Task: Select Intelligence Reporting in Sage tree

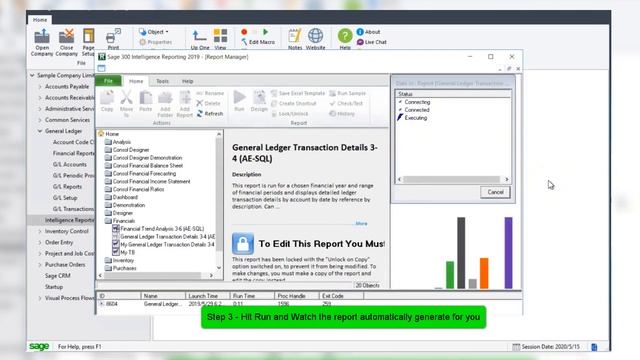Action: pyautogui.click(x=69, y=220)
